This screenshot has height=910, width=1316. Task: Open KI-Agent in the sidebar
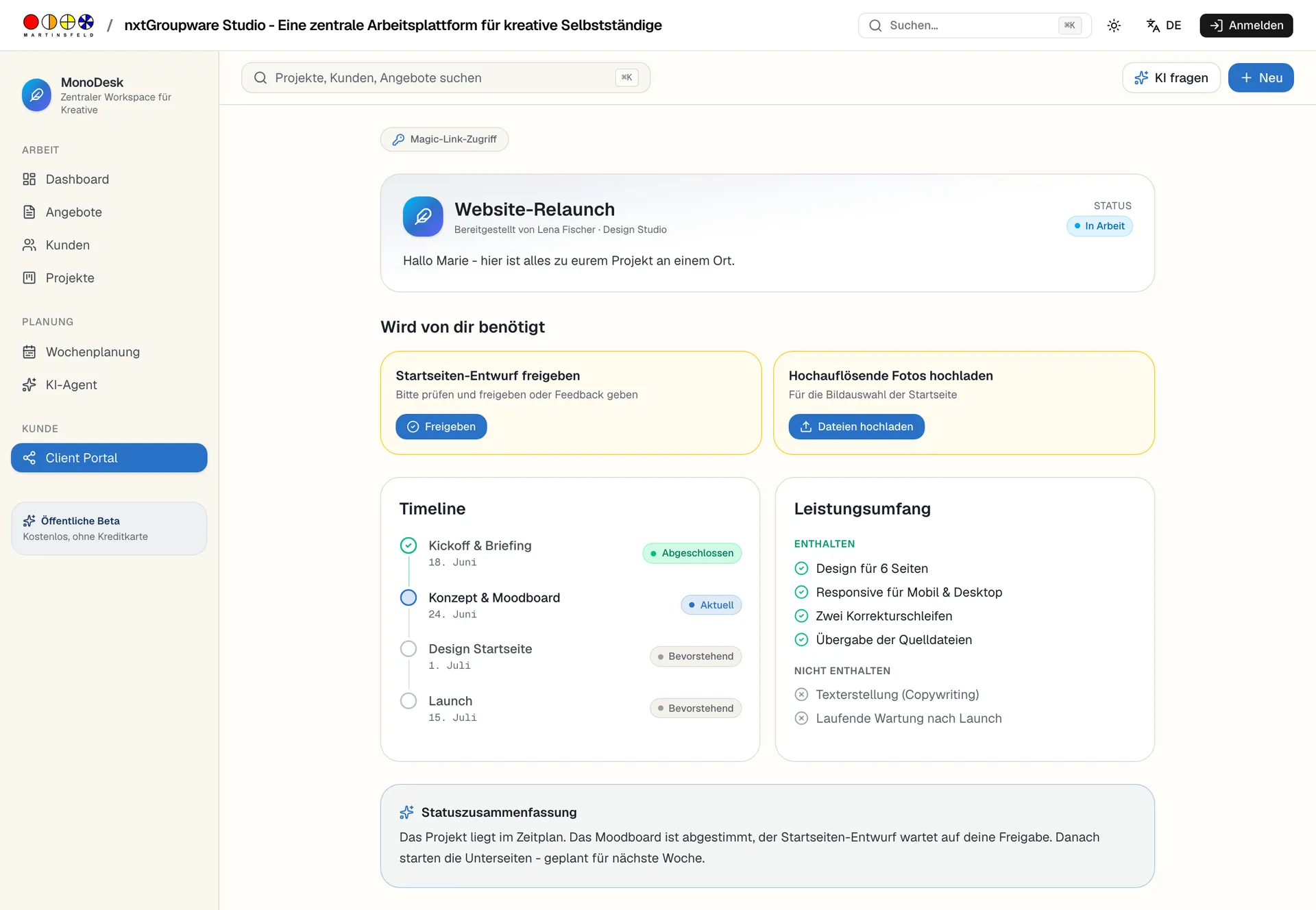pyautogui.click(x=109, y=385)
